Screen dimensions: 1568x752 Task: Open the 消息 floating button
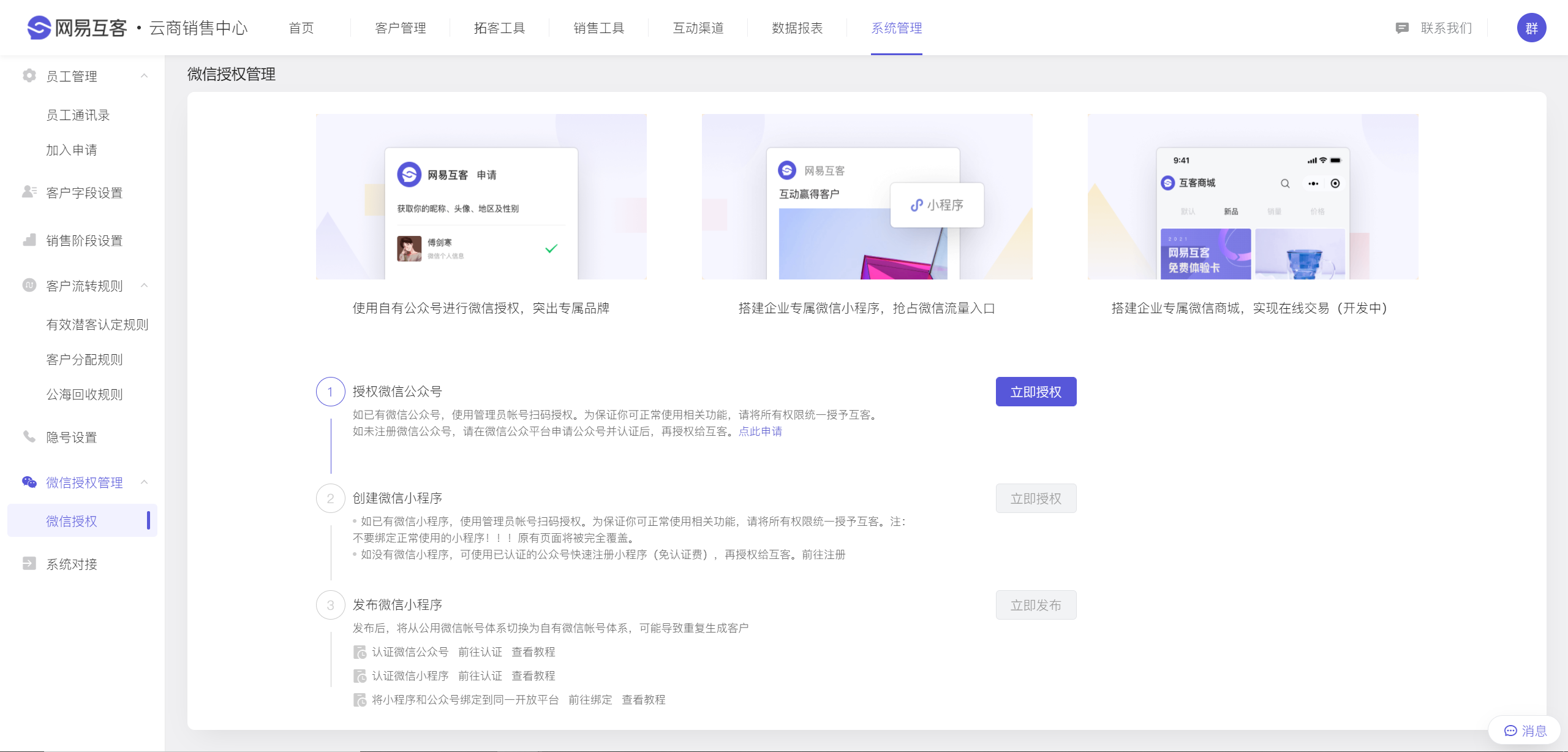point(1524,731)
